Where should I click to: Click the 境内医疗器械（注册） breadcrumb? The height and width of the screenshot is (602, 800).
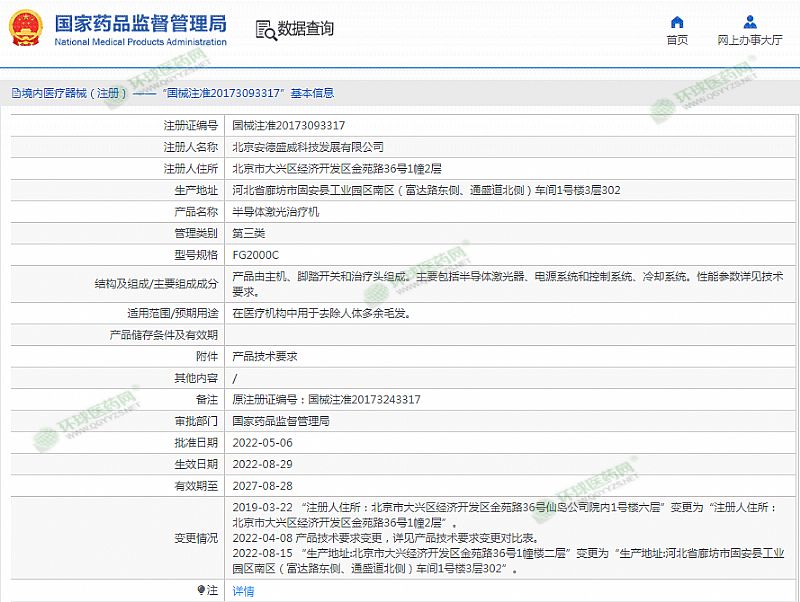73,93
